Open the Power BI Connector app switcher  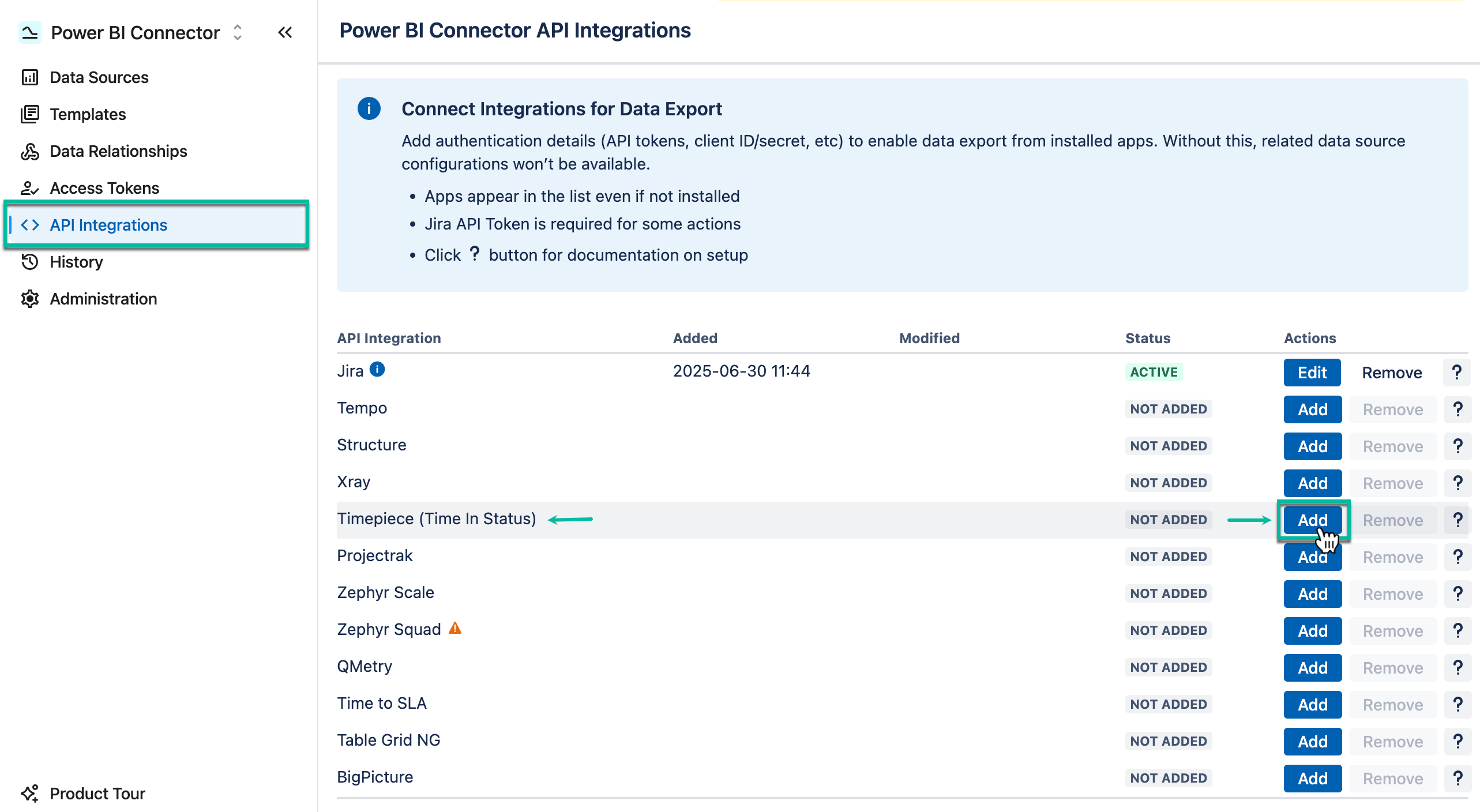236,33
